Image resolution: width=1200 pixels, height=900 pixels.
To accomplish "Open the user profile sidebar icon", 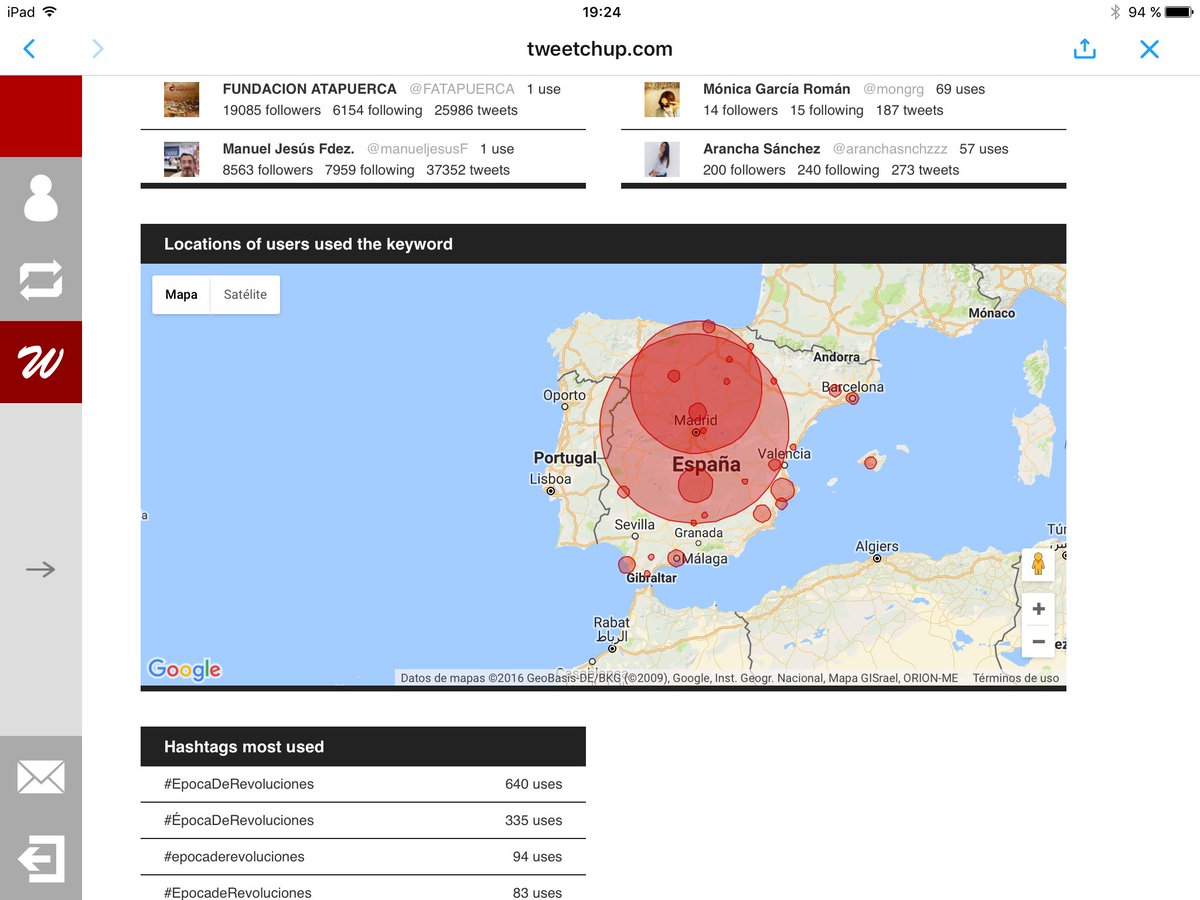I will coord(41,198).
